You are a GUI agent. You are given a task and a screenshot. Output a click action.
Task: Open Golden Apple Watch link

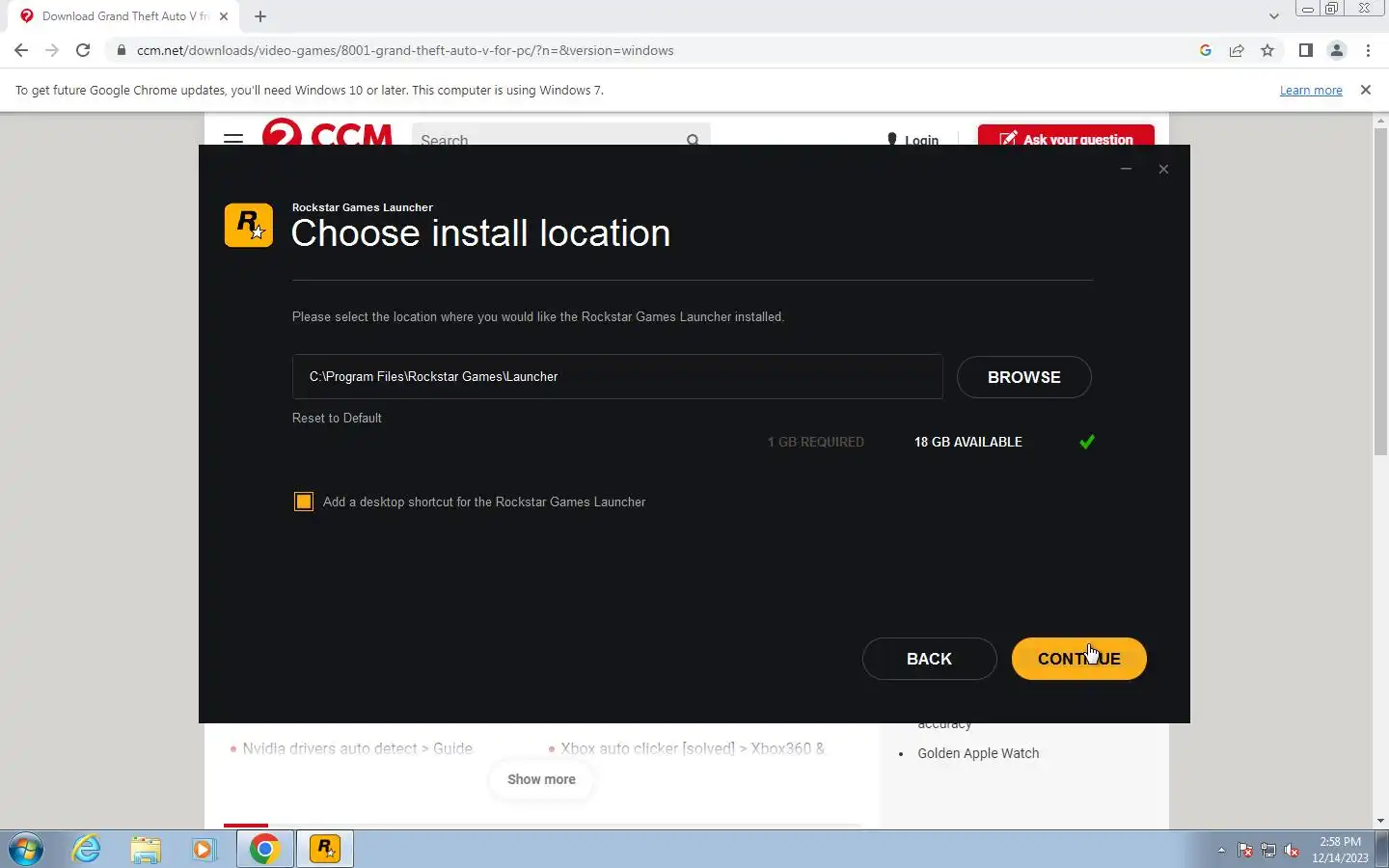[x=978, y=753]
